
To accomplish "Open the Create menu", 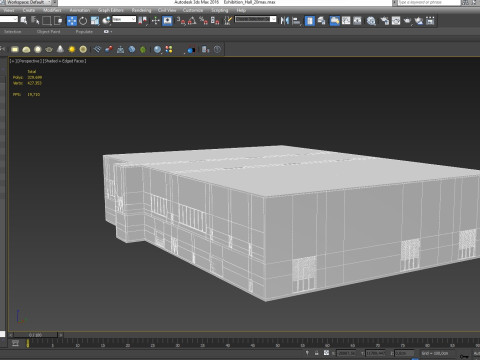I will (29, 10).
